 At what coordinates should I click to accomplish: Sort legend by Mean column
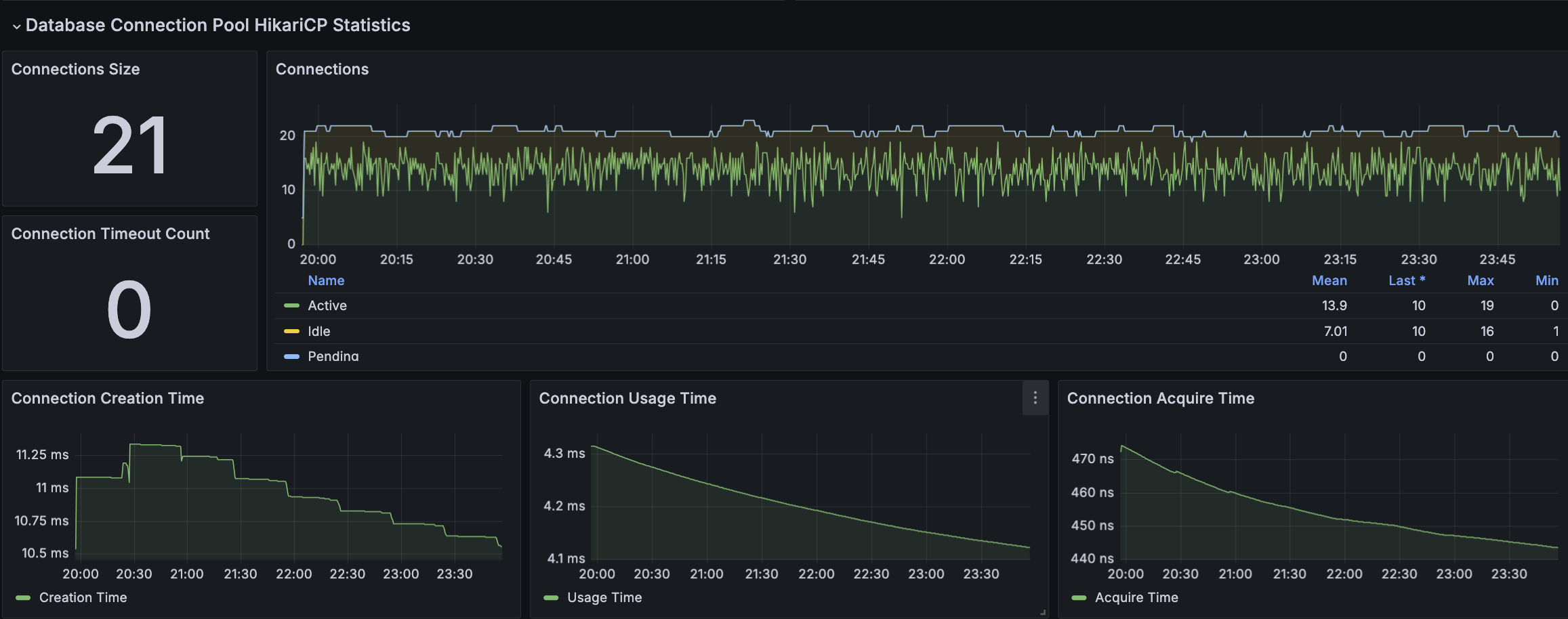tap(1329, 280)
